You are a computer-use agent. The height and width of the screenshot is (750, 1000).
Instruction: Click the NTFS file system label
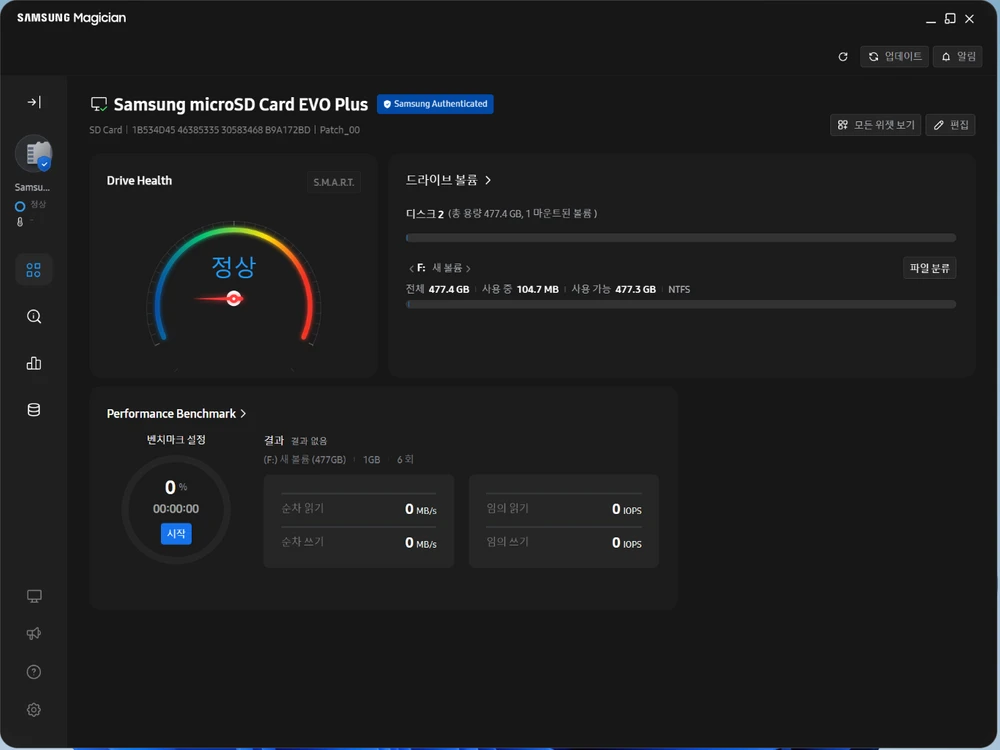coord(679,290)
